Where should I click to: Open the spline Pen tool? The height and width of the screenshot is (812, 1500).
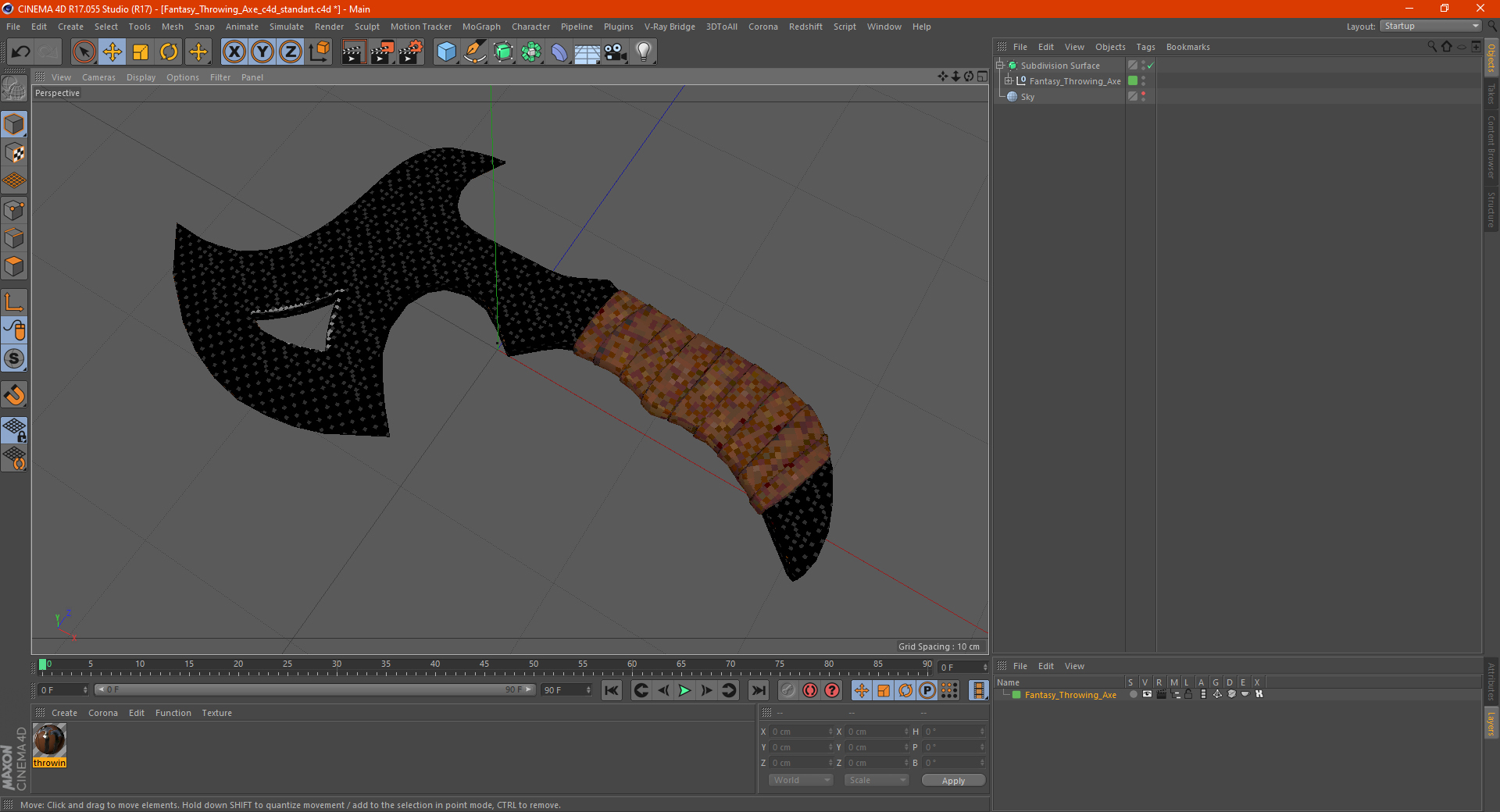[475, 52]
